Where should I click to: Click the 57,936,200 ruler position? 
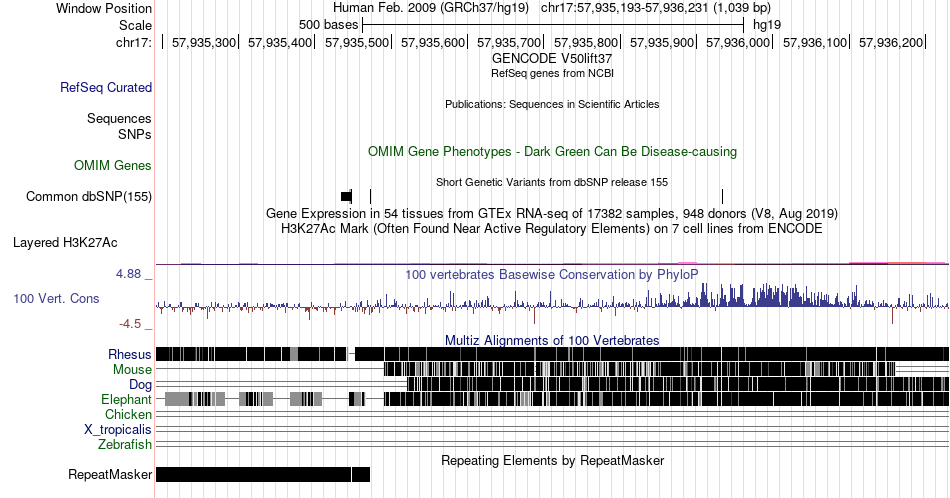tap(891, 42)
